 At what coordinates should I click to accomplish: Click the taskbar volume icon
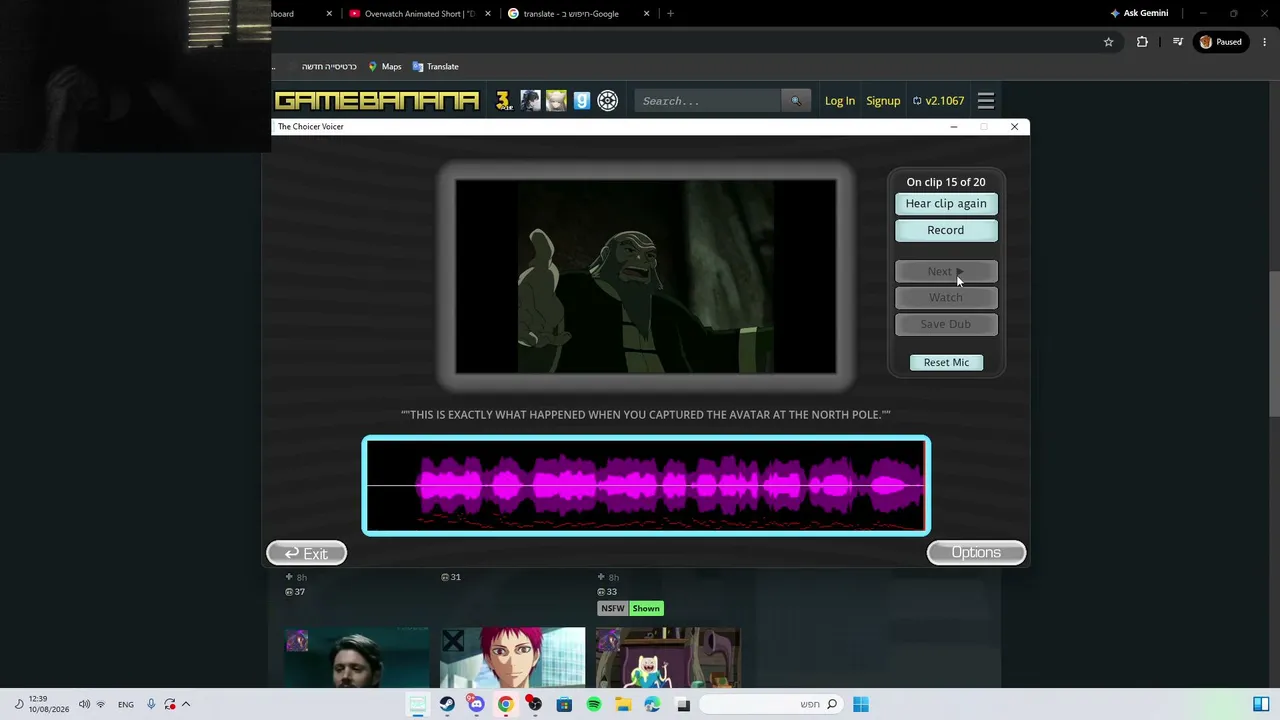coord(84,705)
